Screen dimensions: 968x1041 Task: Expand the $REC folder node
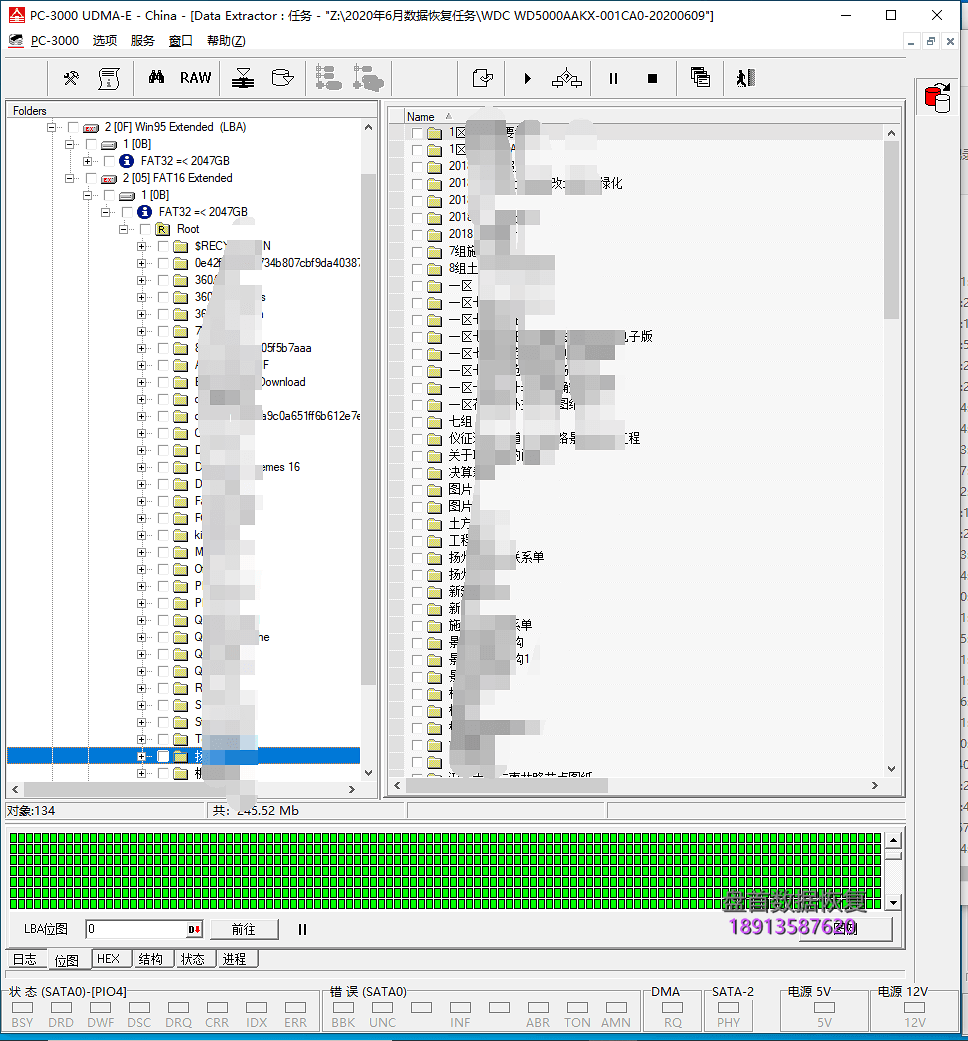pos(141,246)
